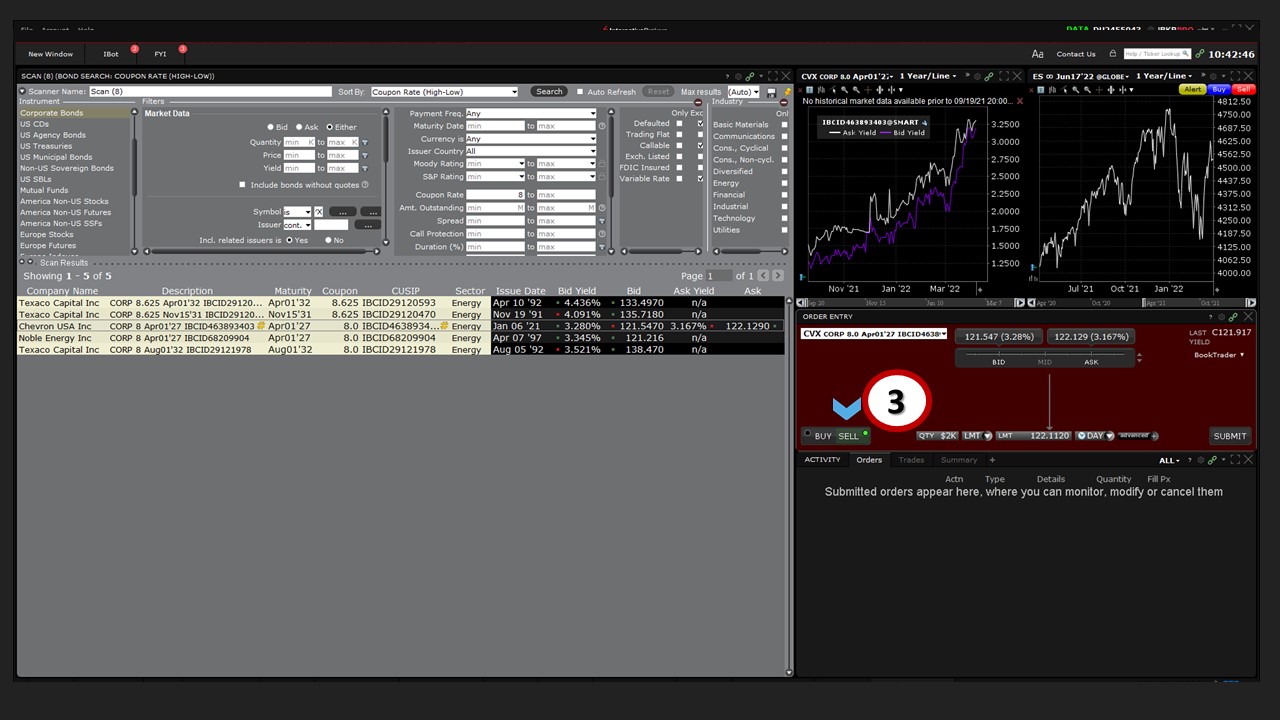Screen dimensions: 1280x720
Task: Open the FYI notifications
Action: click(160, 54)
